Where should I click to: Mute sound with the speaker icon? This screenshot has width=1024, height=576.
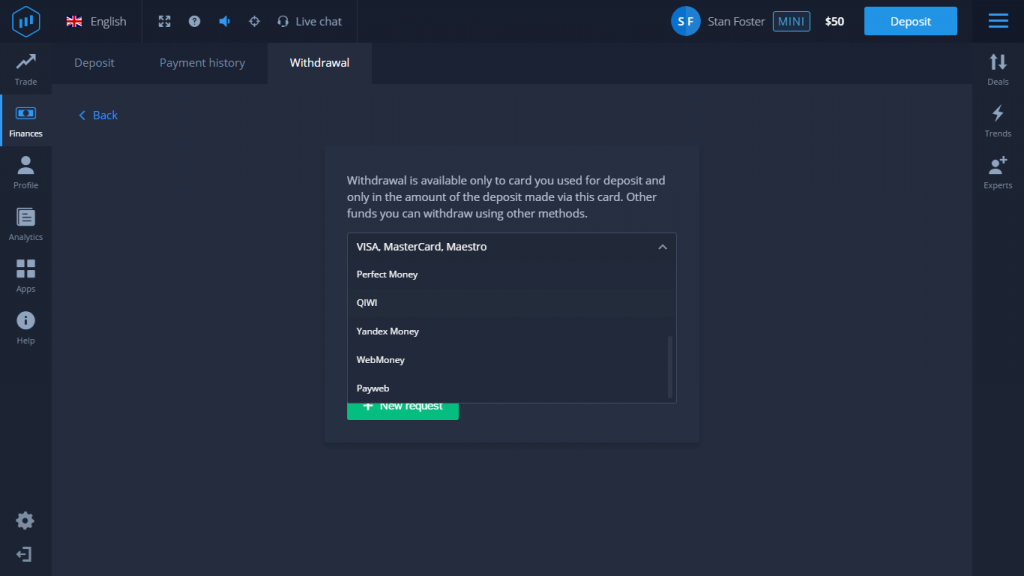pyautogui.click(x=225, y=22)
